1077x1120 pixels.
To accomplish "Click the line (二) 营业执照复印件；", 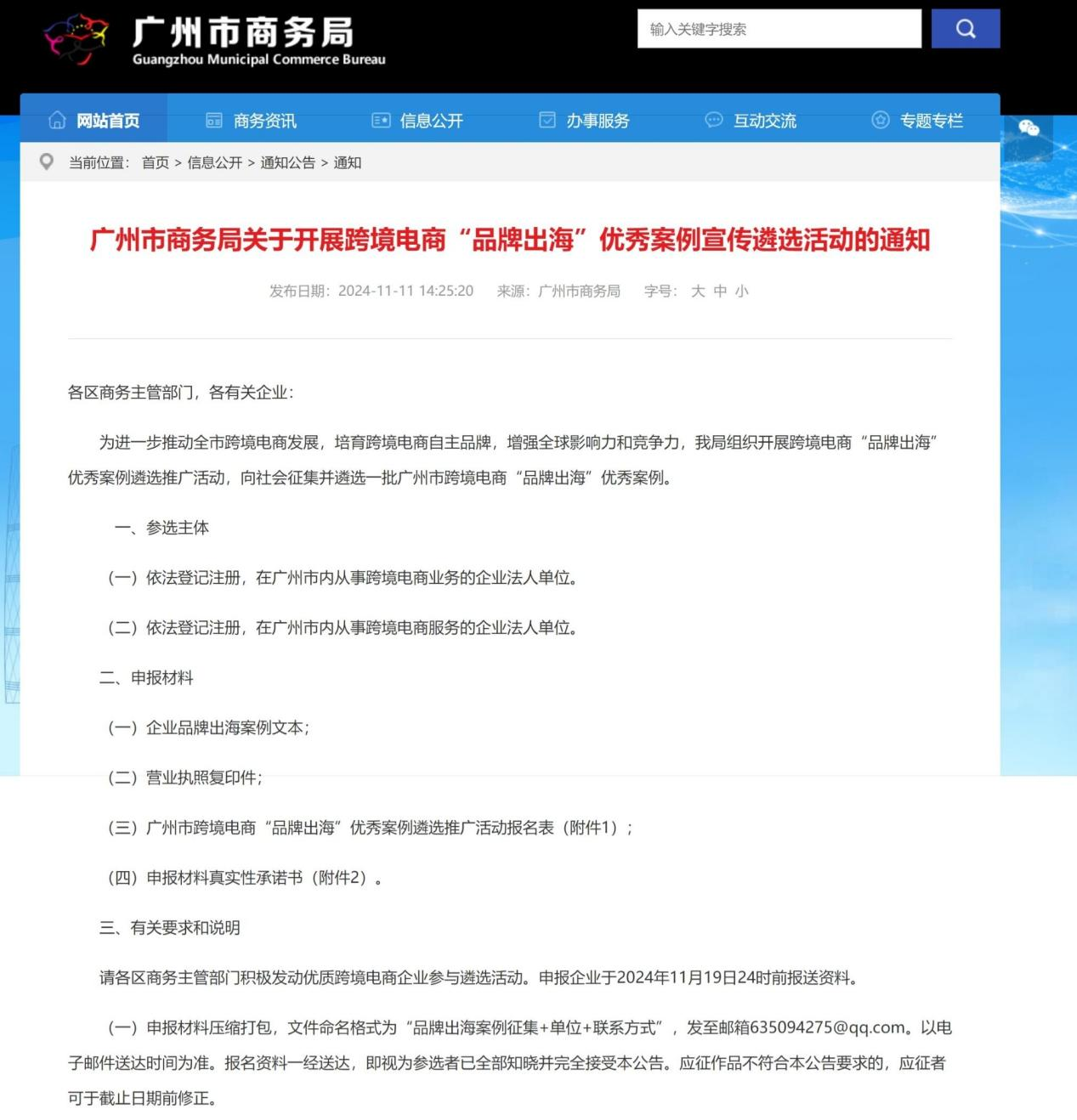I will 184,778.
